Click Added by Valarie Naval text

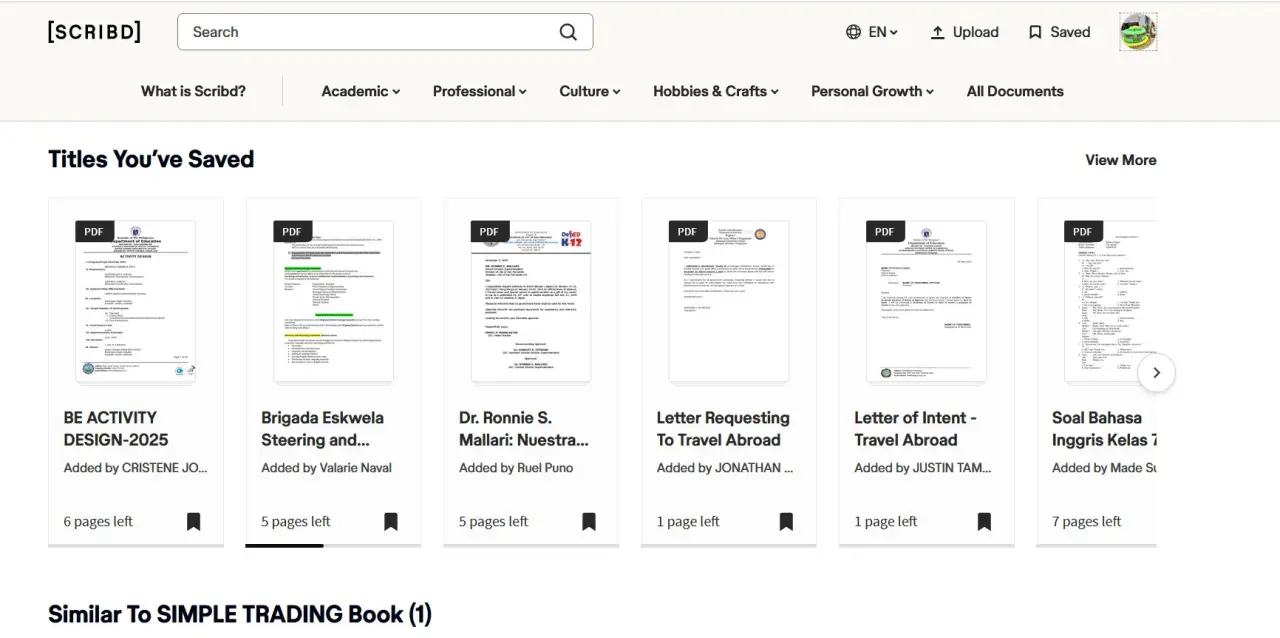(x=326, y=467)
